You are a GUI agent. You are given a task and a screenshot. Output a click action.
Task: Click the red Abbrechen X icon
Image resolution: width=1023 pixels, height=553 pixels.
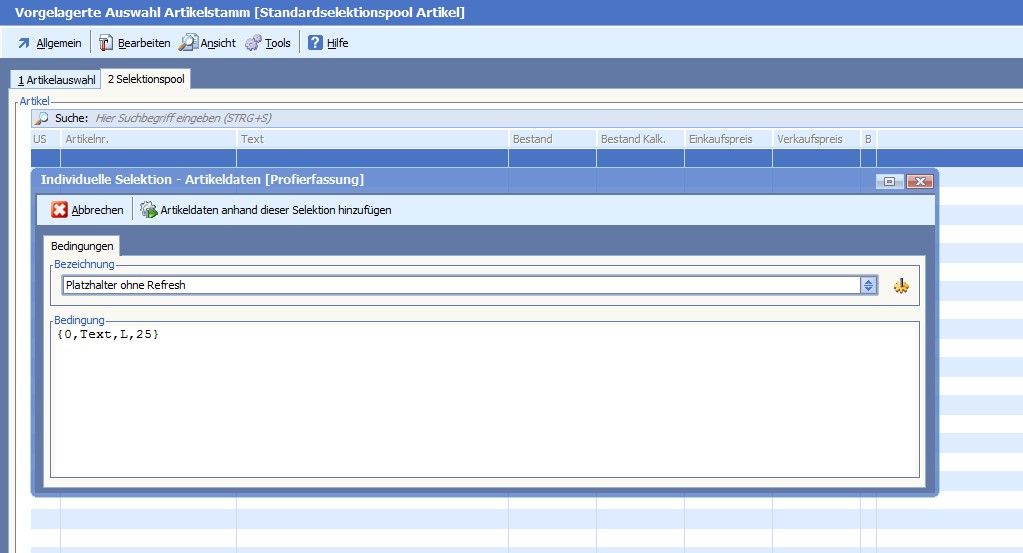[x=60, y=210]
